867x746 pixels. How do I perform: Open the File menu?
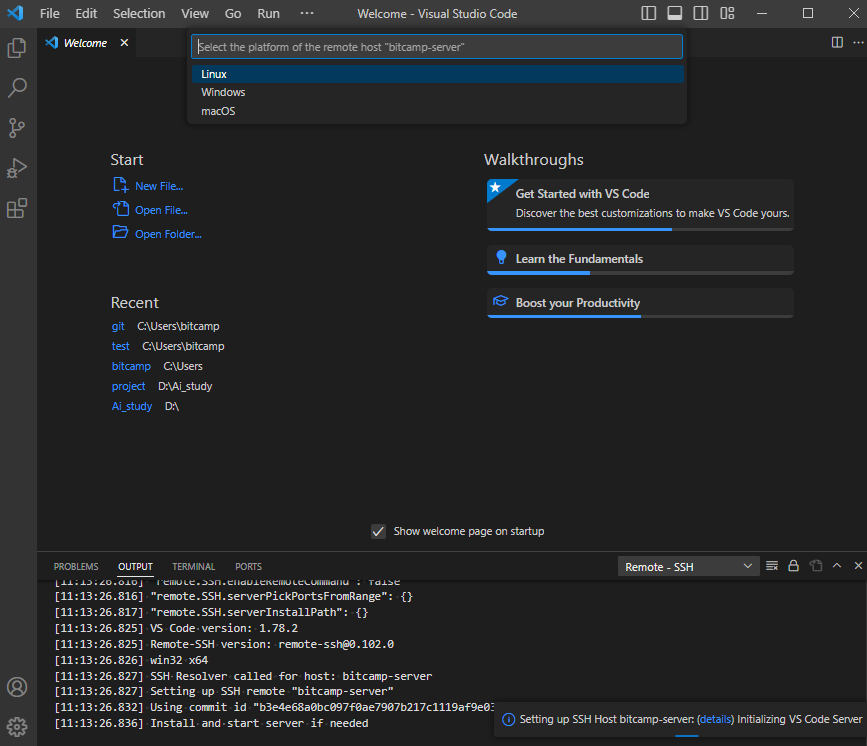(x=50, y=13)
